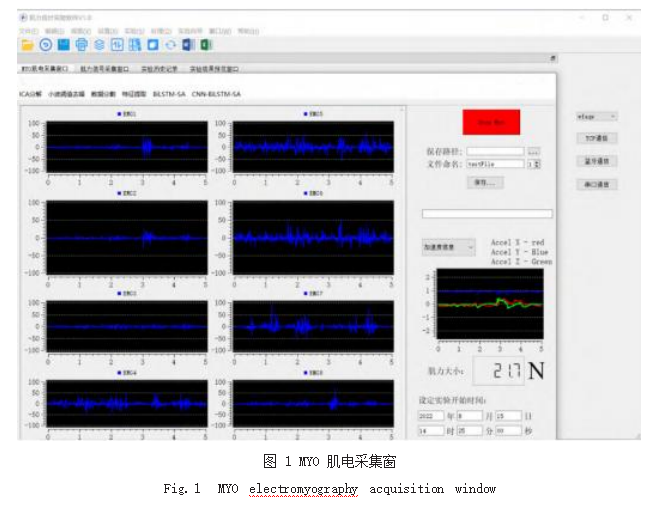Click the EMG5 channel plot
The image size is (659, 505).
click(313, 147)
